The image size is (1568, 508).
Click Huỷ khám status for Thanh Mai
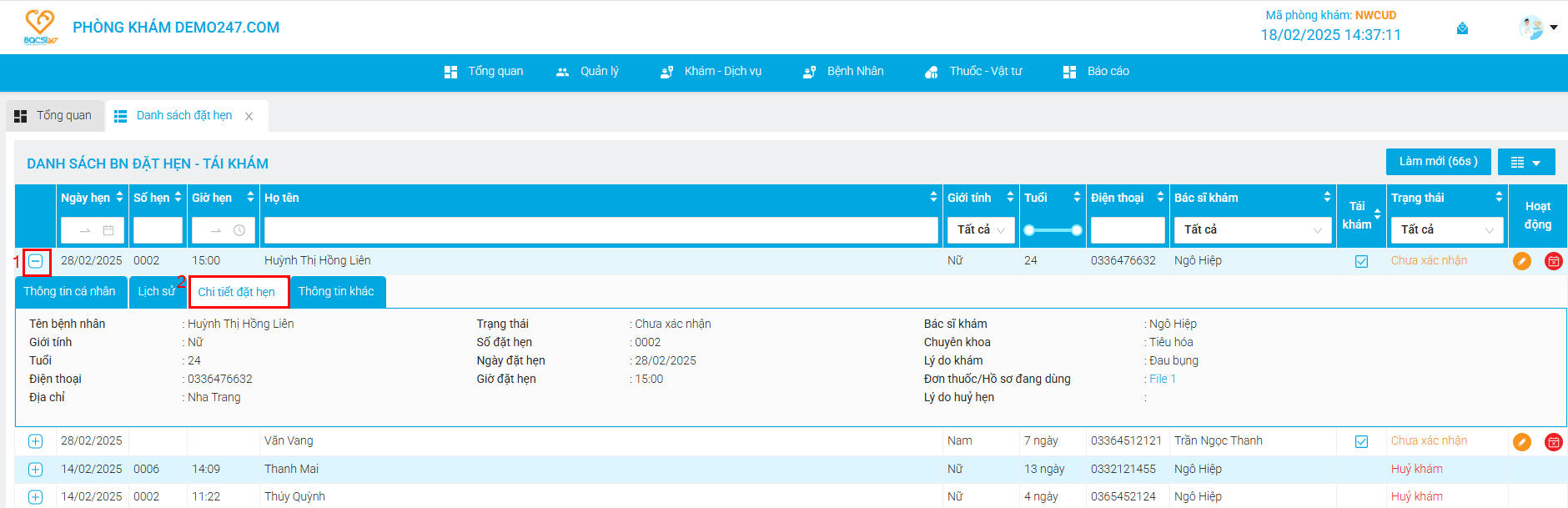pyautogui.click(x=1417, y=470)
